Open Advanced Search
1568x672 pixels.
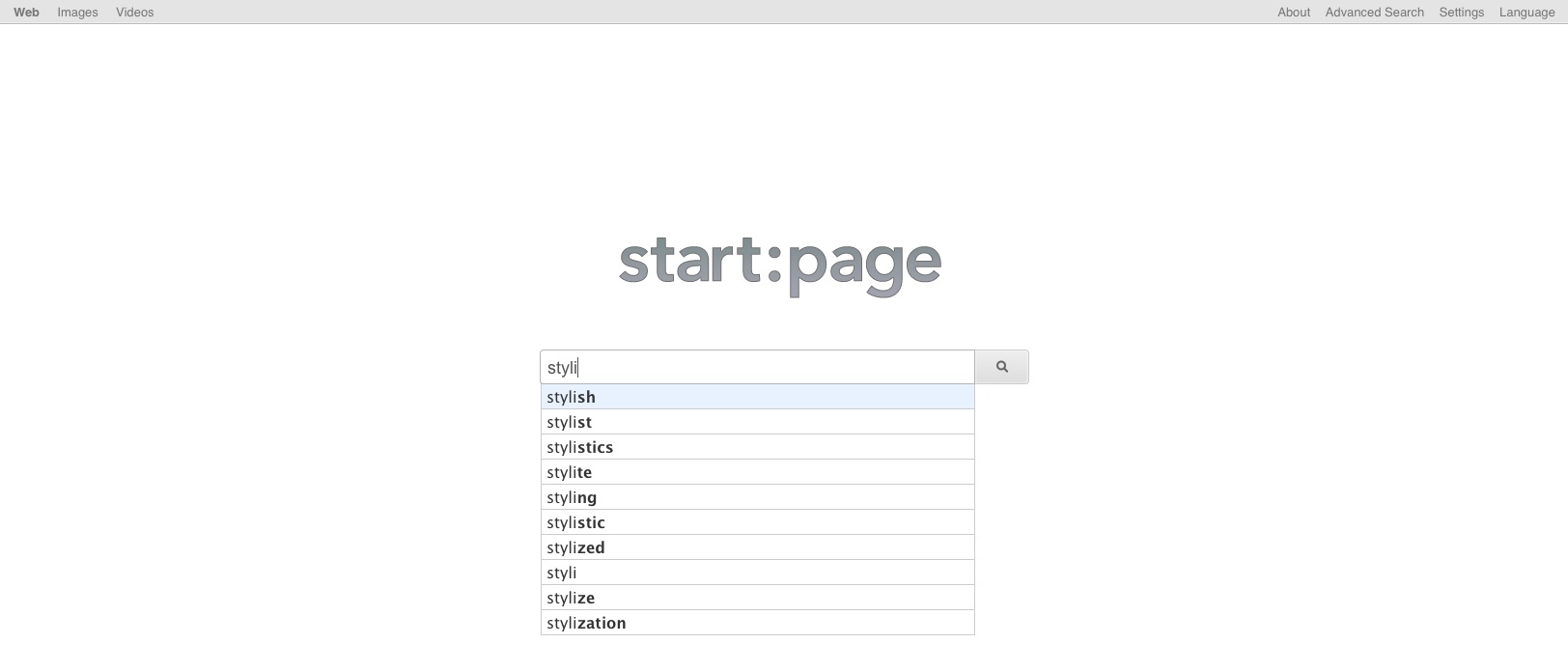pyautogui.click(x=1374, y=12)
